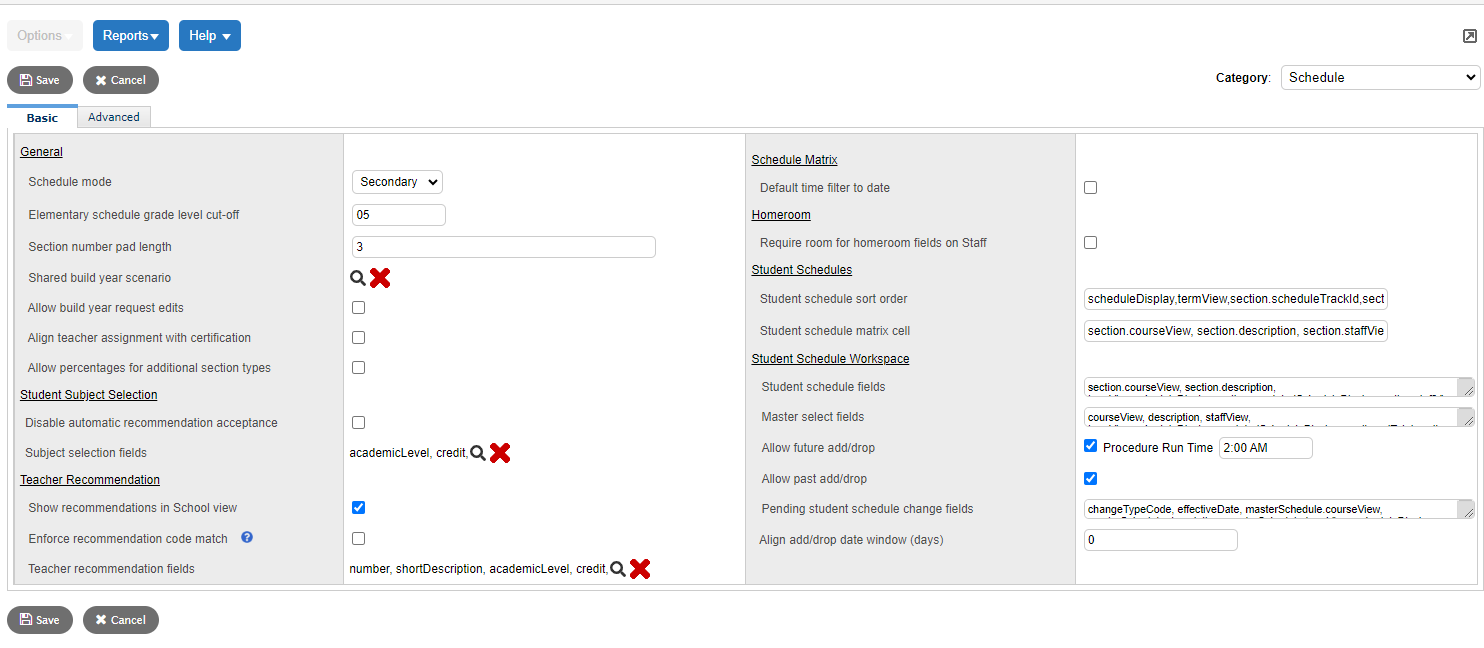The height and width of the screenshot is (648, 1484).
Task: Disable Allow past add/drop
Action: [1090, 478]
